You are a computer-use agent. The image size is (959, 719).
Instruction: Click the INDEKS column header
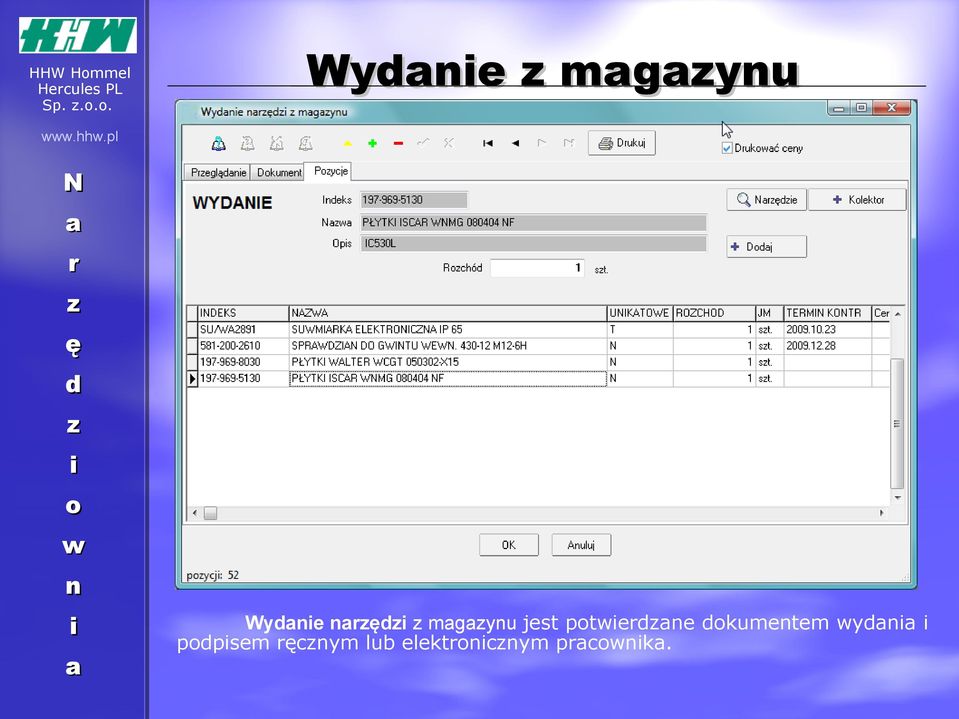[x=243, y=313]
